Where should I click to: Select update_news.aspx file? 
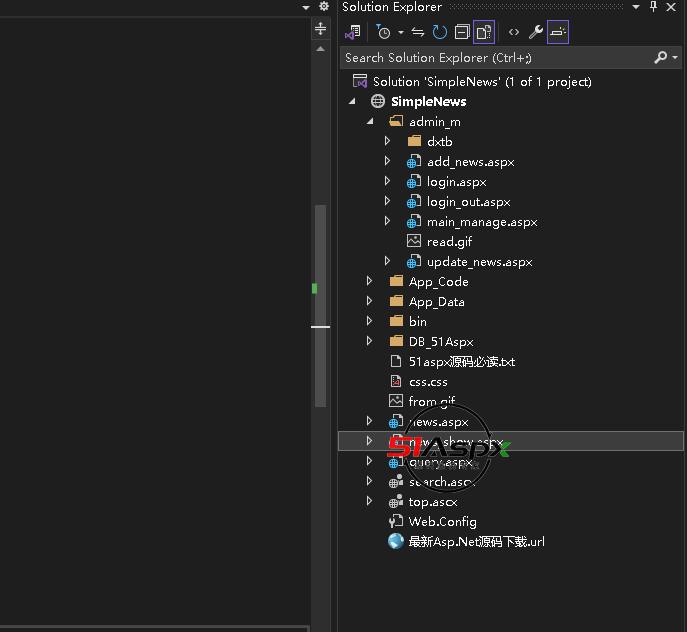click(x=479, y=262)
